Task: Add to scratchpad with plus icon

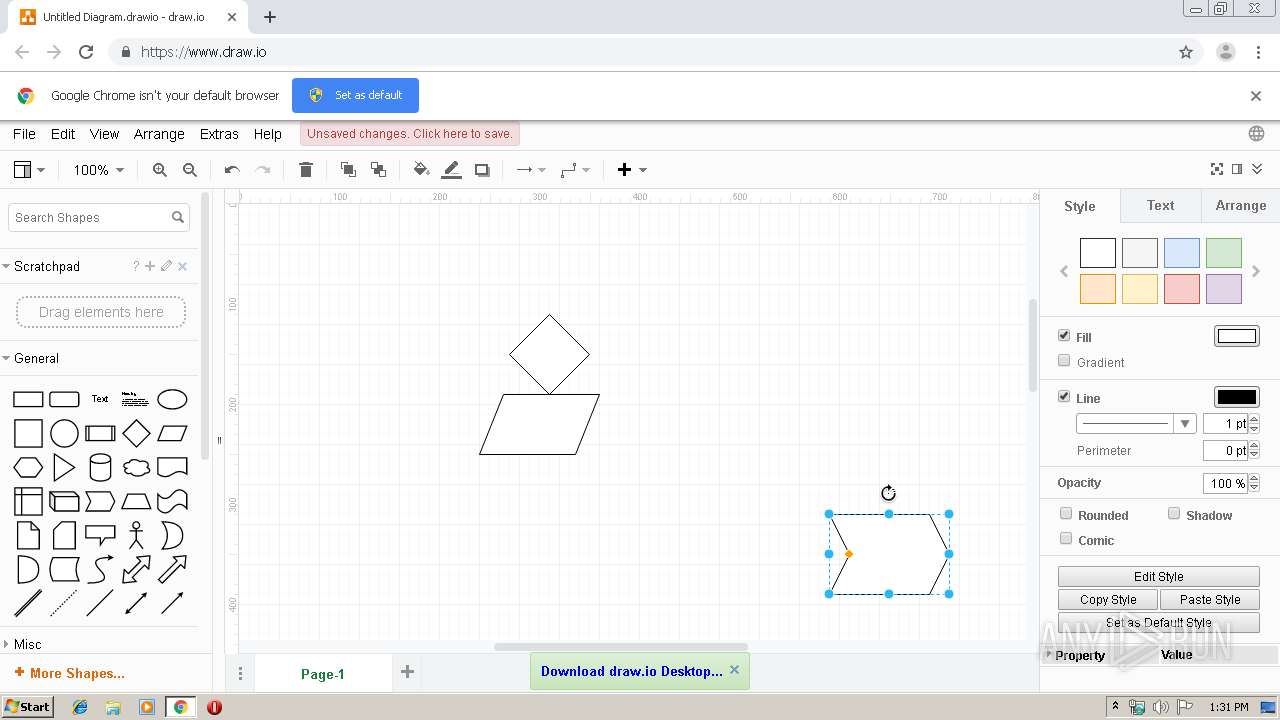Action: [150, 266]
